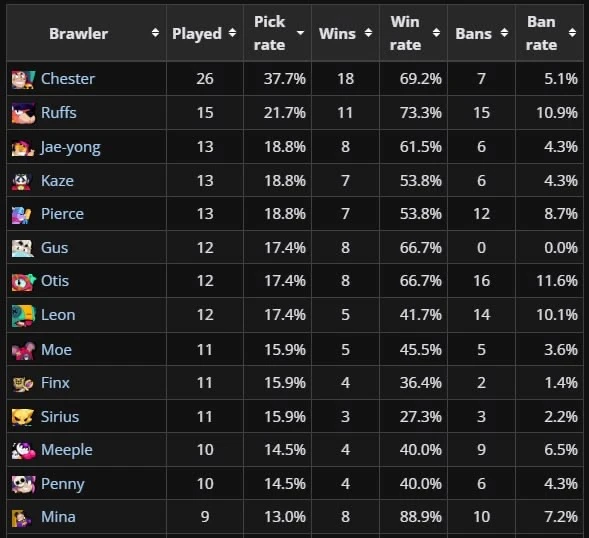Sort by Ban rate column arrows
This screenshot has height=538, width=589.
[572, 33]
